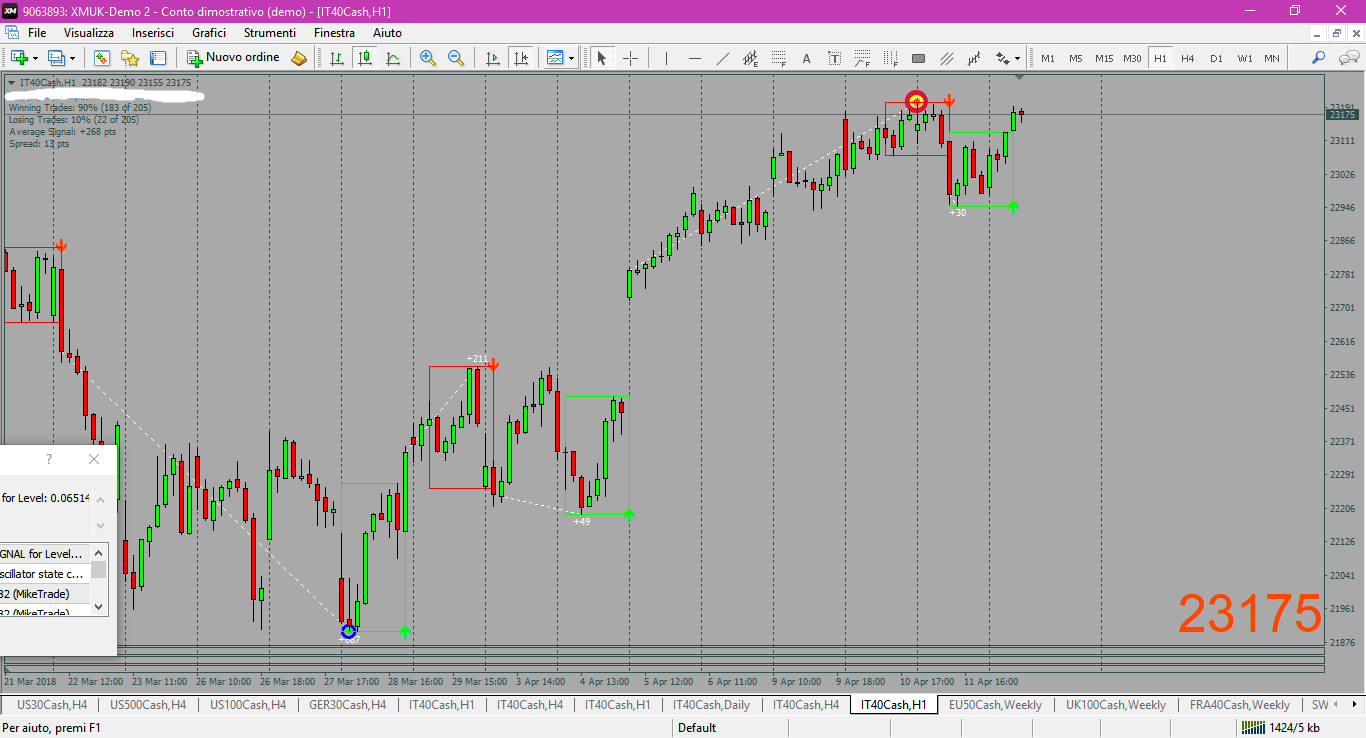Open the Strumenti menu
The height and width of the screenshot is (738, 1366).
270,33
